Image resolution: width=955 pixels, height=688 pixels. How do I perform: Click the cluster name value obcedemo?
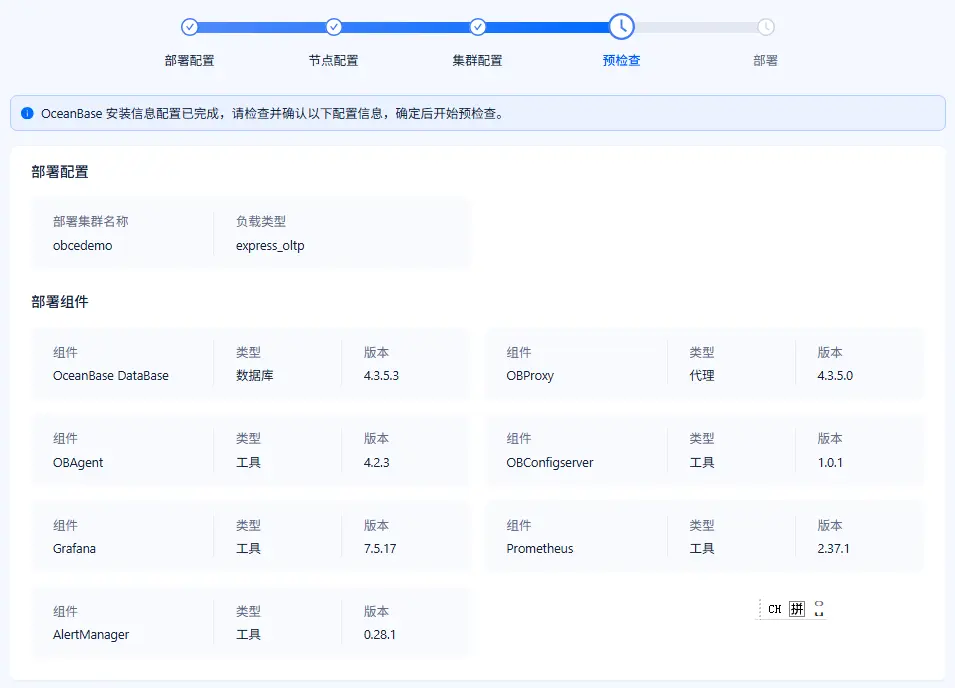(x=83, y=246)
